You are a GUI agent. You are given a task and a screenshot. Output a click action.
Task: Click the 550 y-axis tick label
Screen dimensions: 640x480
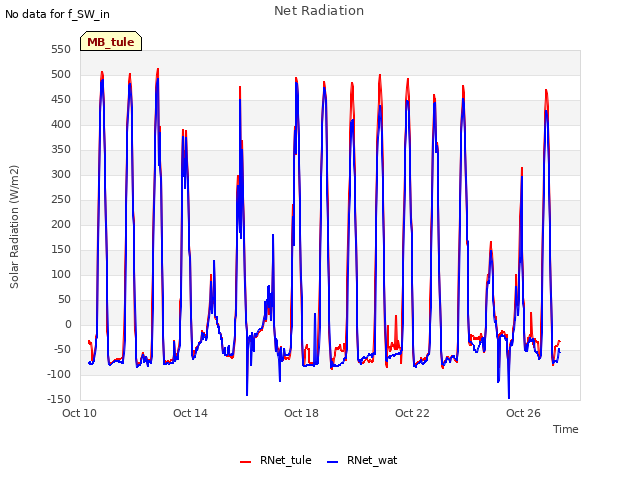click(x=61, y=50)
